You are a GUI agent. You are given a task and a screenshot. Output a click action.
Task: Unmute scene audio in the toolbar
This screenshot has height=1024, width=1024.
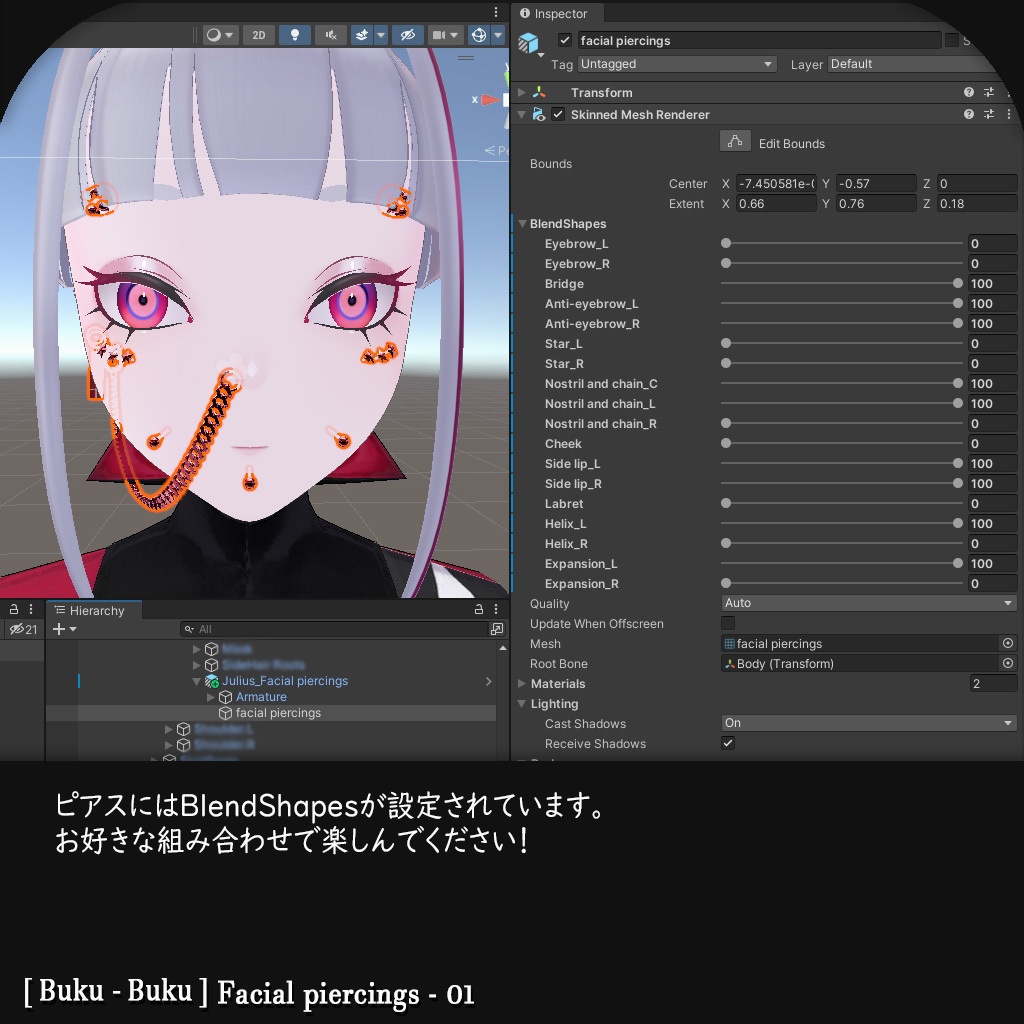coord(331,34)
